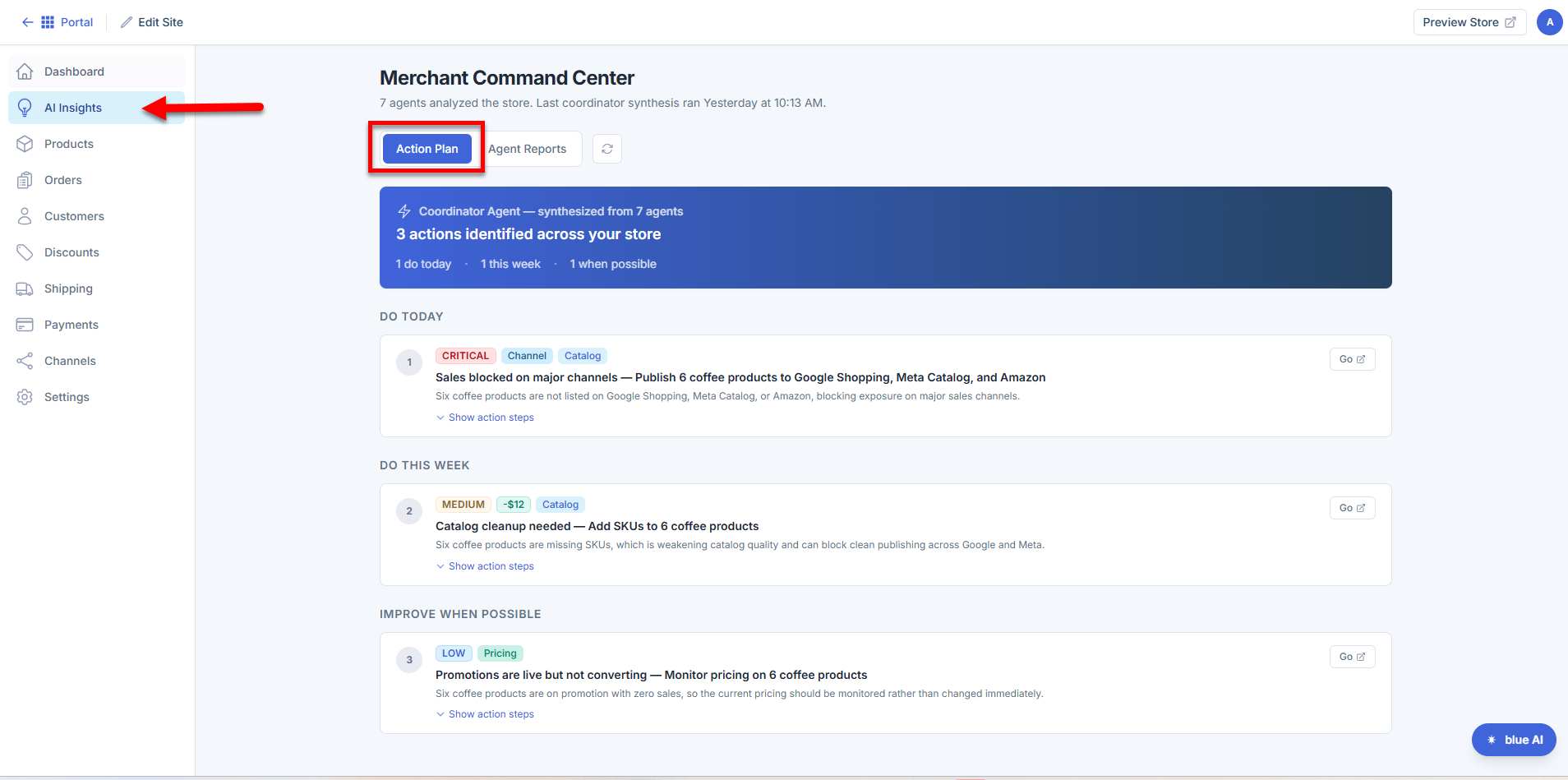Open Shipping in the sidebar
Viewport: 1568px width, 780px height.
[97, 288]
